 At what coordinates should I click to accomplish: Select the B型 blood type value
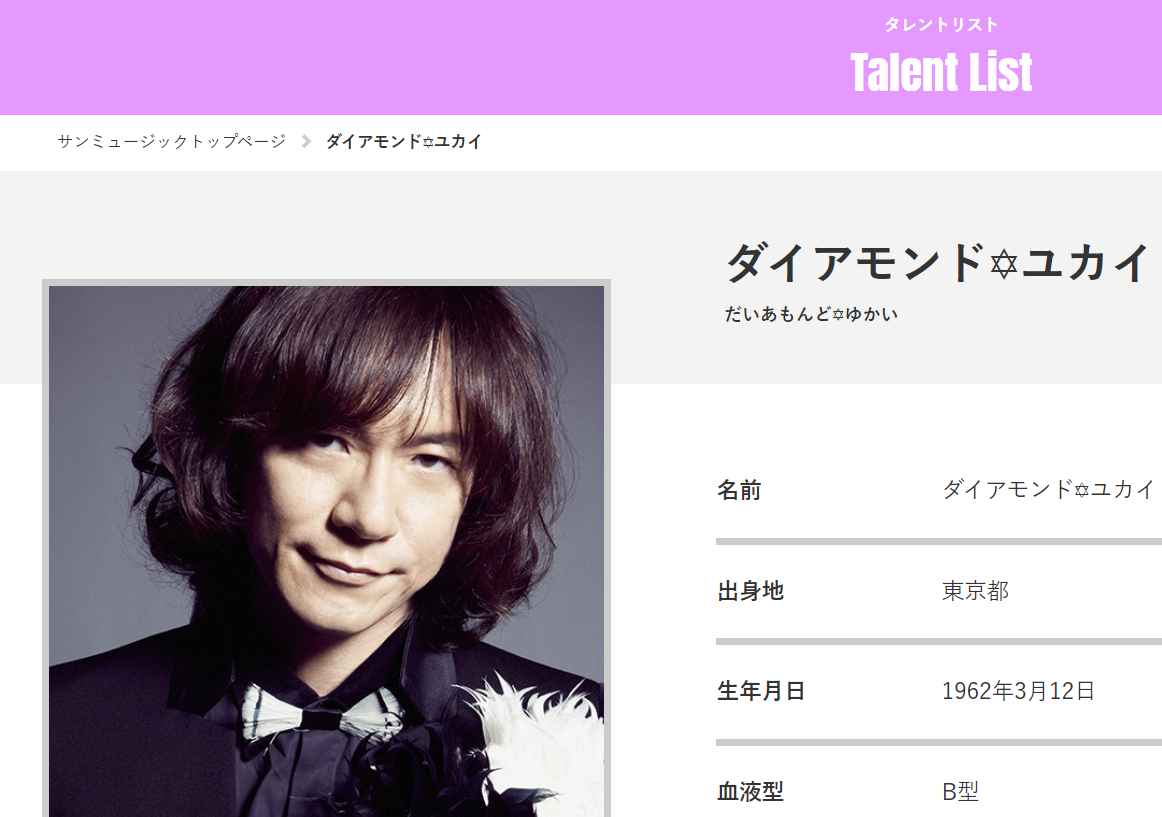tap(960, 792)
